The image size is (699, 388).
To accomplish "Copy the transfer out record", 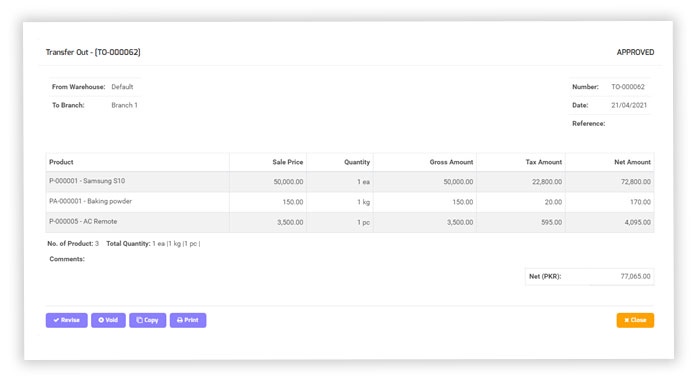I will click(148, 320).
